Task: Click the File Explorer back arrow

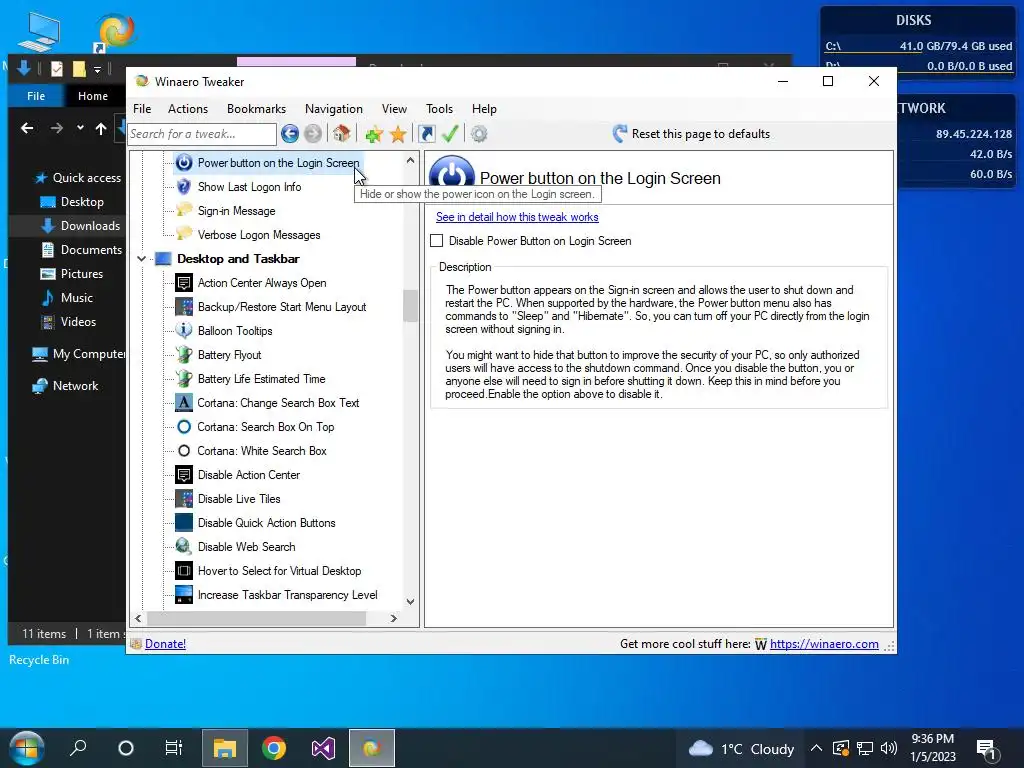Action: click(x=27, y=128)
